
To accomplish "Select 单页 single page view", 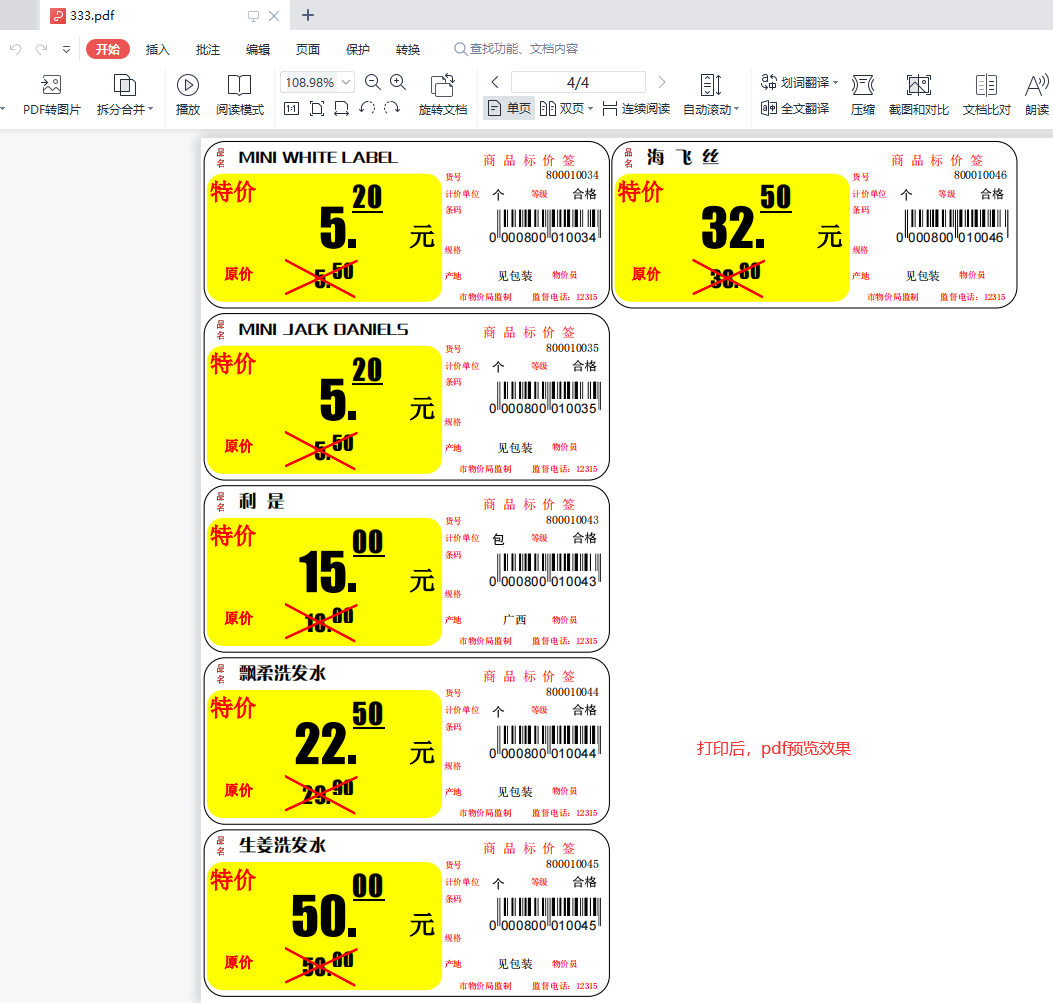I will tap(509, 108).
